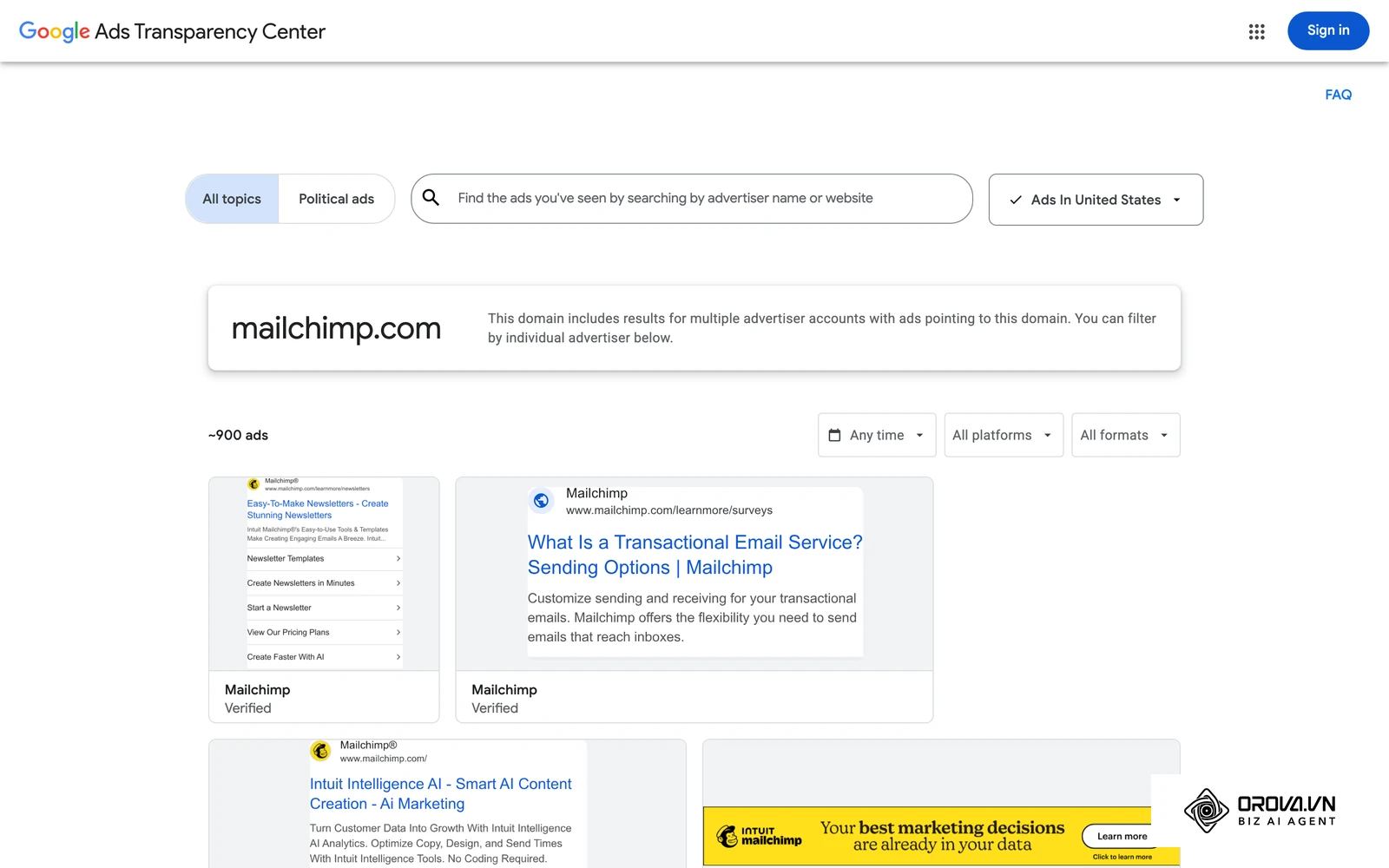Click the Sign in button
The width and height of the screenshot is (1389, 868).
[x=1328, y=30]
